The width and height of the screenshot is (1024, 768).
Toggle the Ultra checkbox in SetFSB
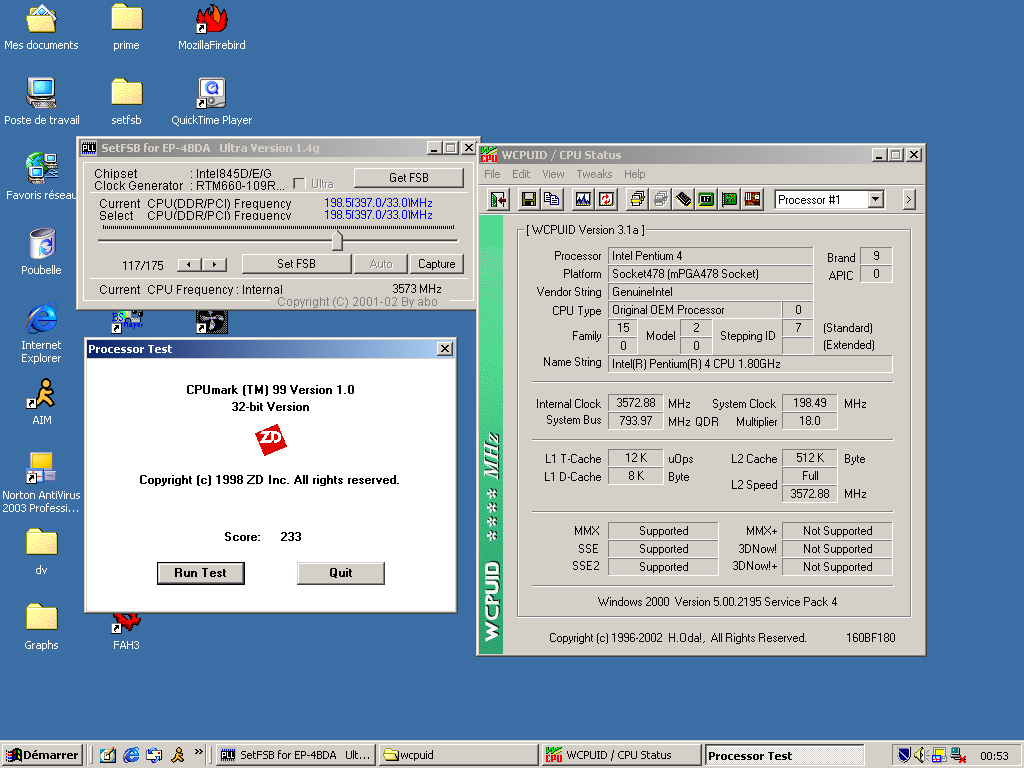[299, 184]
